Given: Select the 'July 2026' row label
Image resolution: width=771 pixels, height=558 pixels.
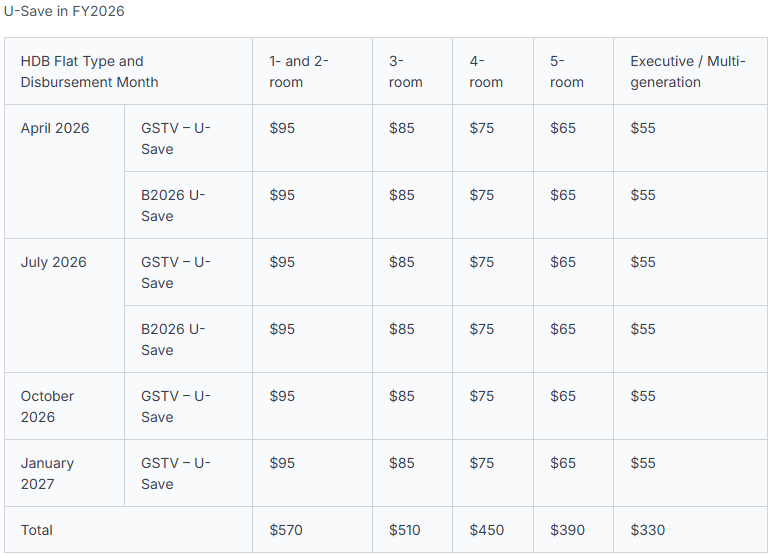Looking at the screenshot, I should click(54, 262).
